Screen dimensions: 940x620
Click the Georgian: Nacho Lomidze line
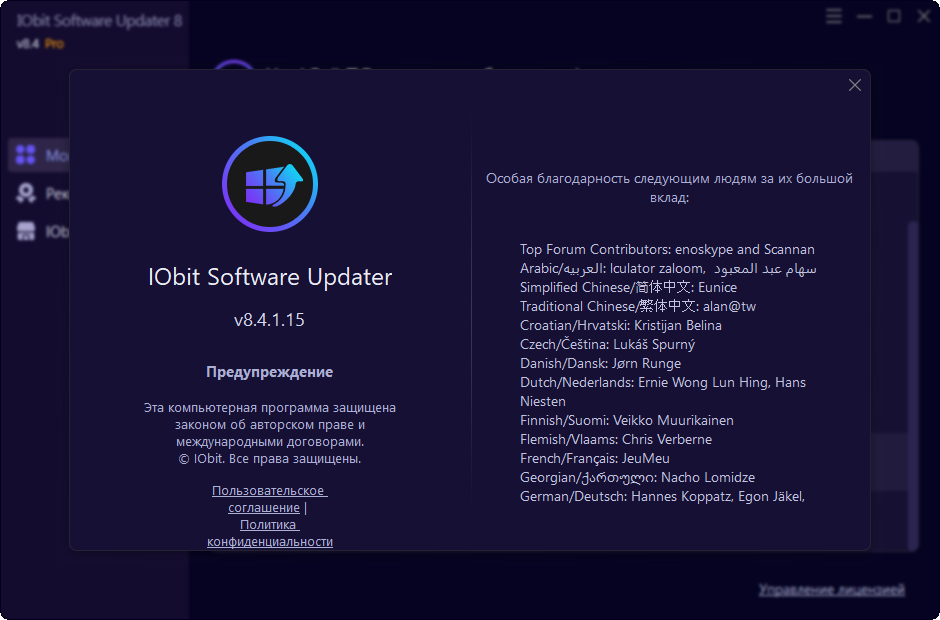(637, 478)
